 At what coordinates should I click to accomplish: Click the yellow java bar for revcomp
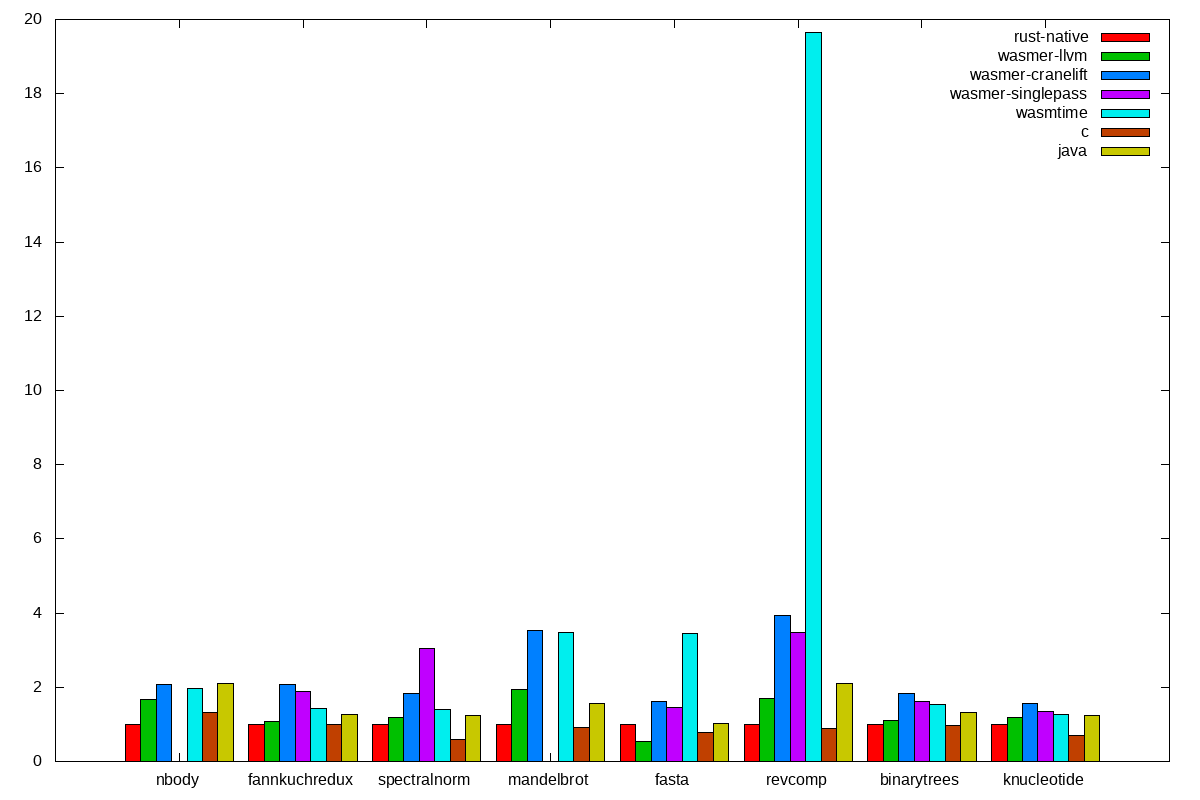click(x=844, y=722)
